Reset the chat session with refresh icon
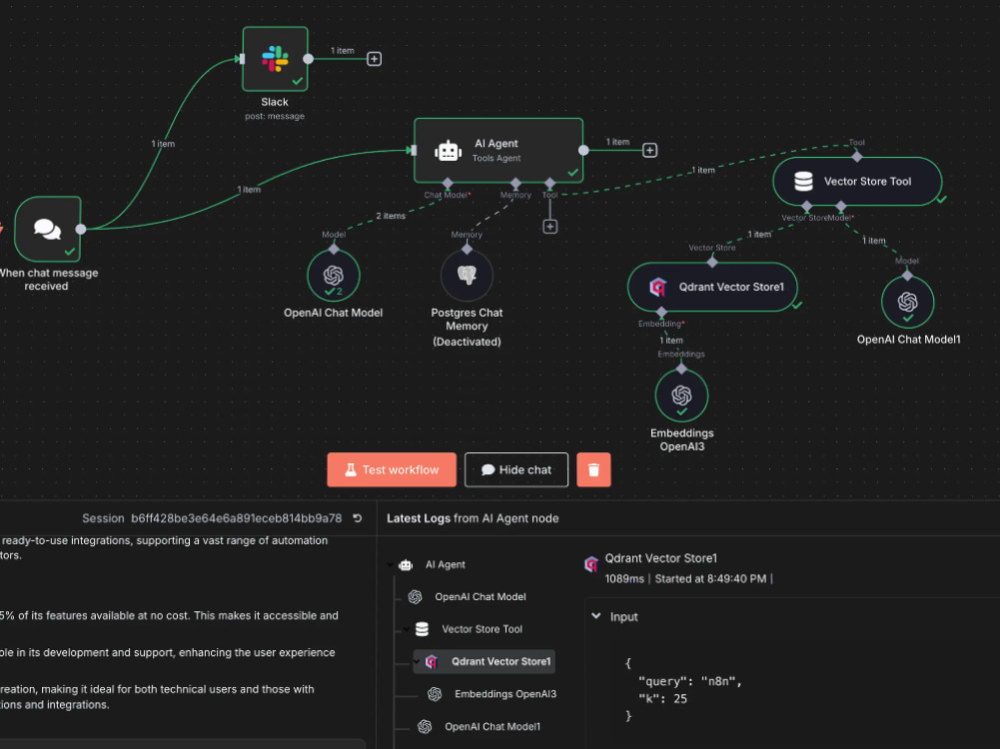This screenshot has height=749, width=1000. tap(358, 518)
